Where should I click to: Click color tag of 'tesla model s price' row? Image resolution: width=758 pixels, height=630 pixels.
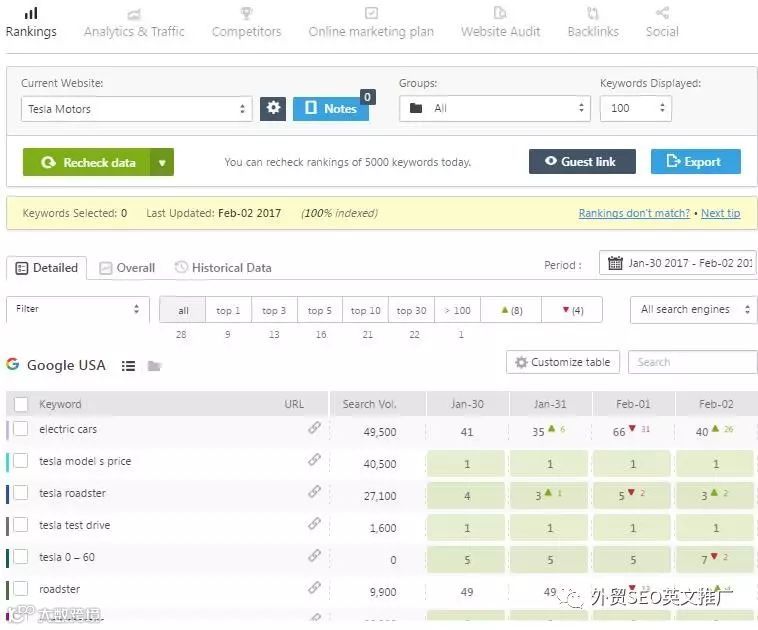[x=7, y=462]
